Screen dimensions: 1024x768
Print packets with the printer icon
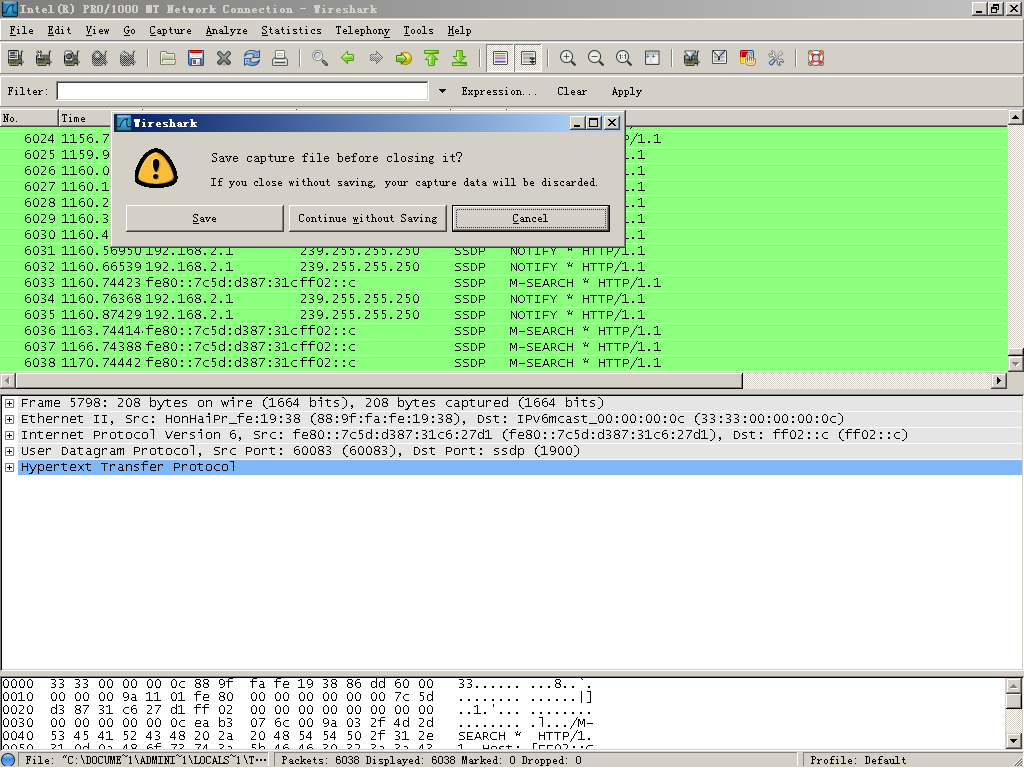[x=280, y=58]
